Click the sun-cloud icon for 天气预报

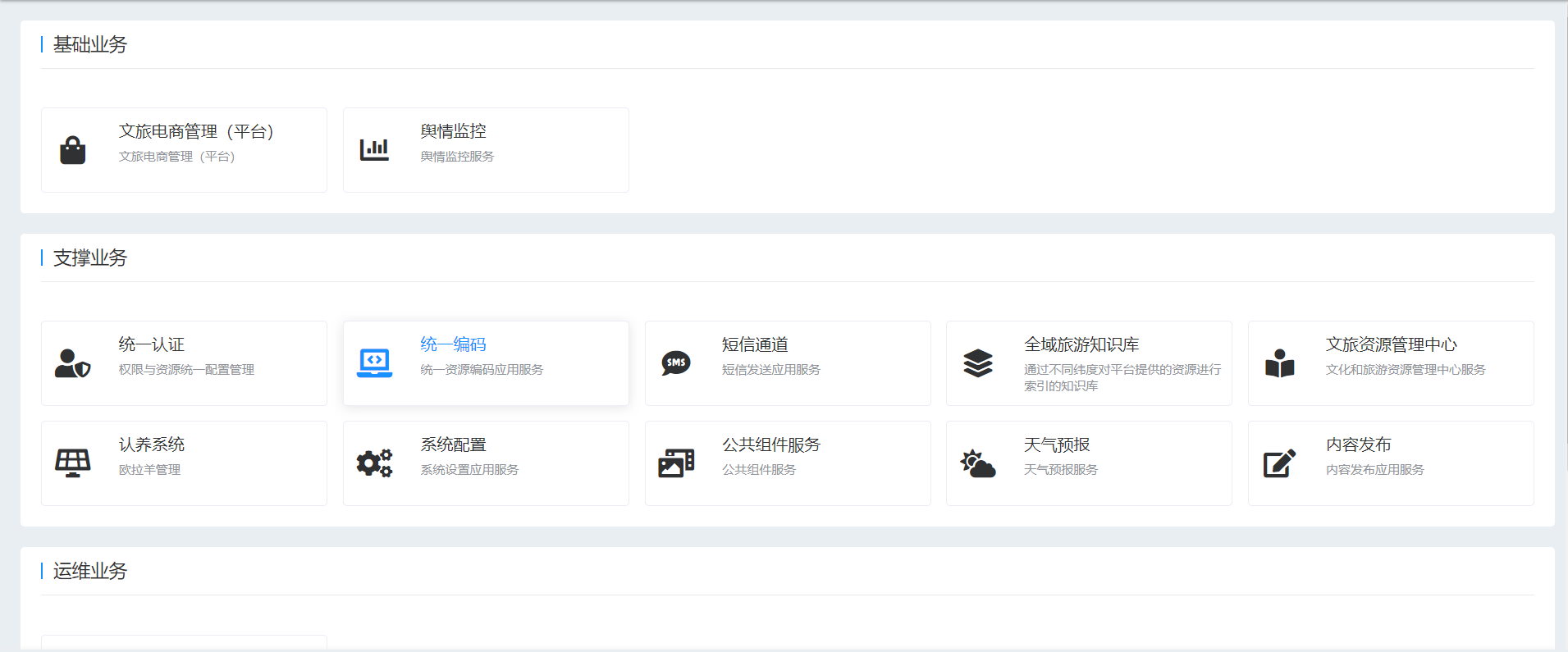[x=978, y=463]
